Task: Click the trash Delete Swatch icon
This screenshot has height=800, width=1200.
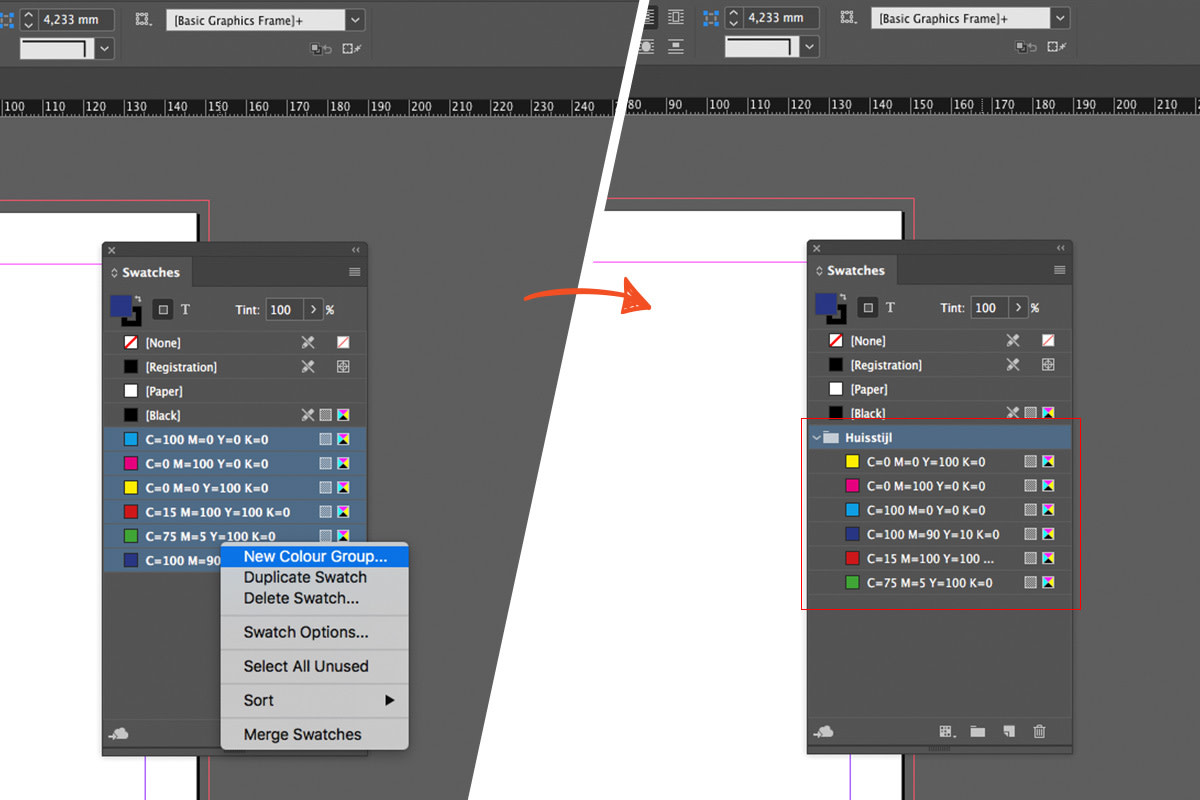Action: [x=1040, y=732]
